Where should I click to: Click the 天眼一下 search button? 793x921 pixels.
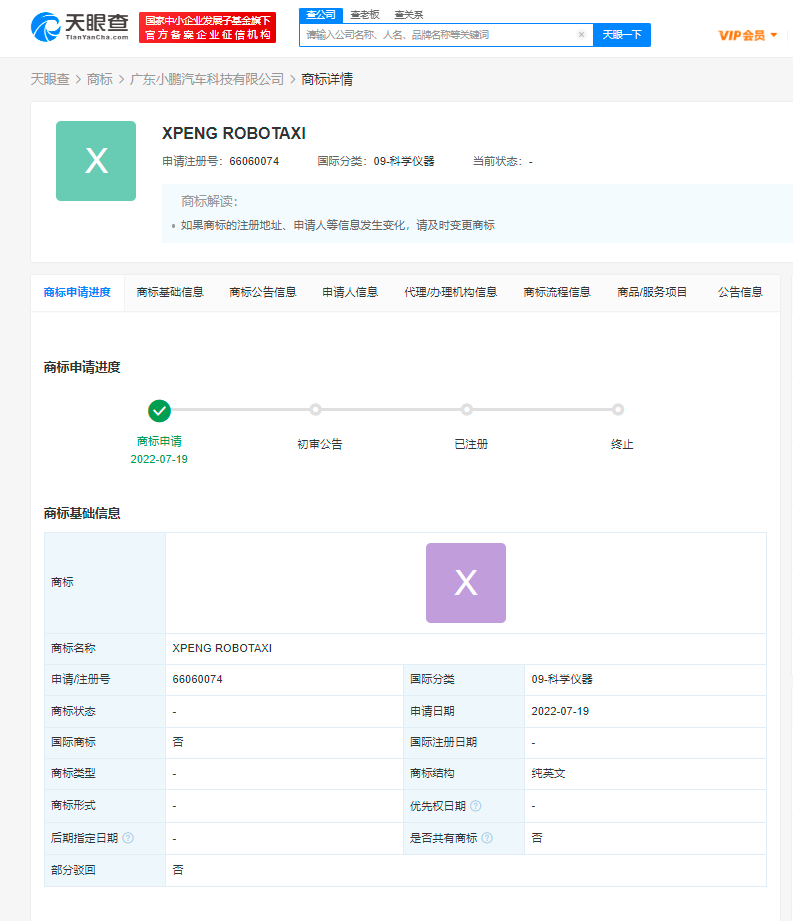pos(621,35)
